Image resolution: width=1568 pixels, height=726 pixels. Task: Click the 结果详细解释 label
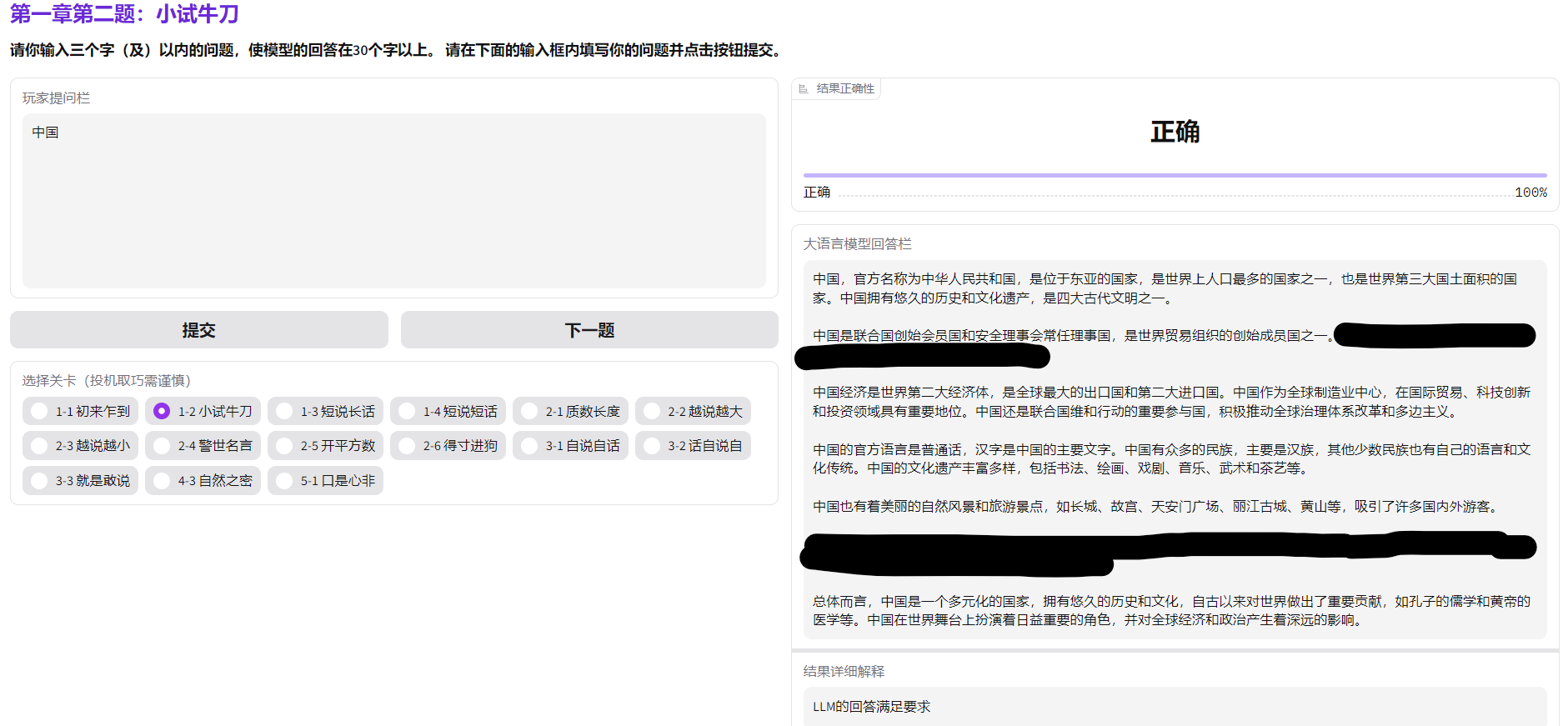(844, 671)
